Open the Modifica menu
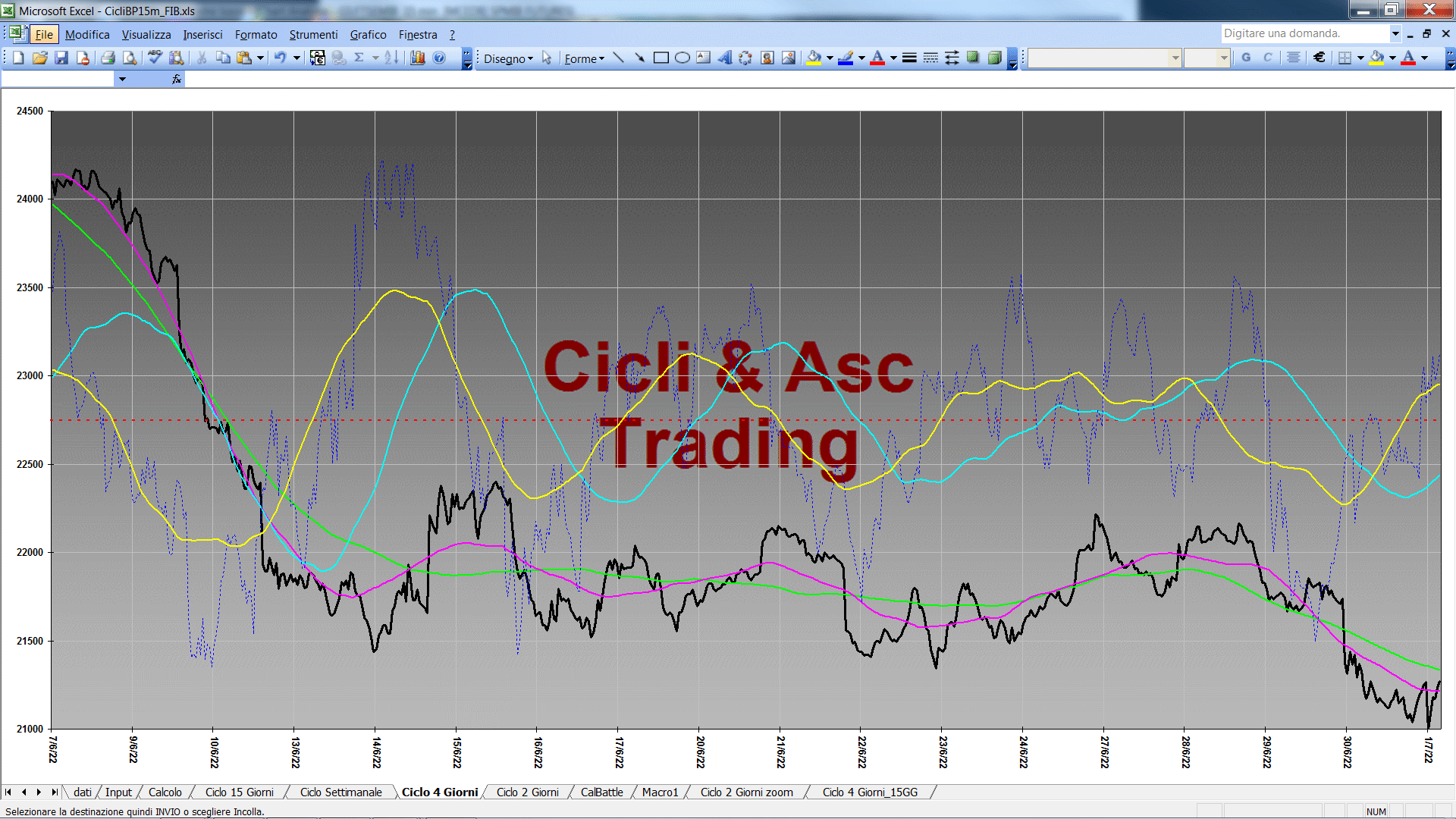 coord(87,34)
